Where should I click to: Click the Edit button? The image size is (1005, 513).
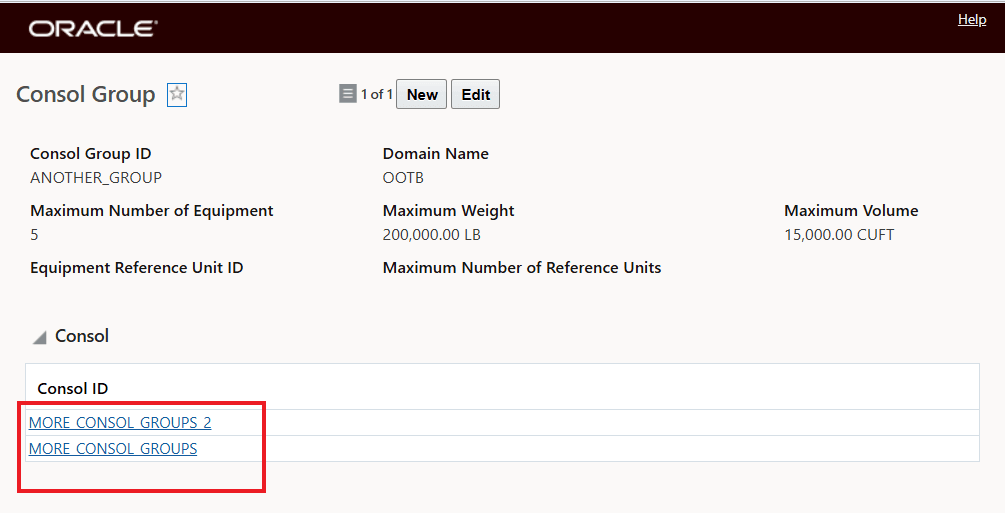click(476, 94)
